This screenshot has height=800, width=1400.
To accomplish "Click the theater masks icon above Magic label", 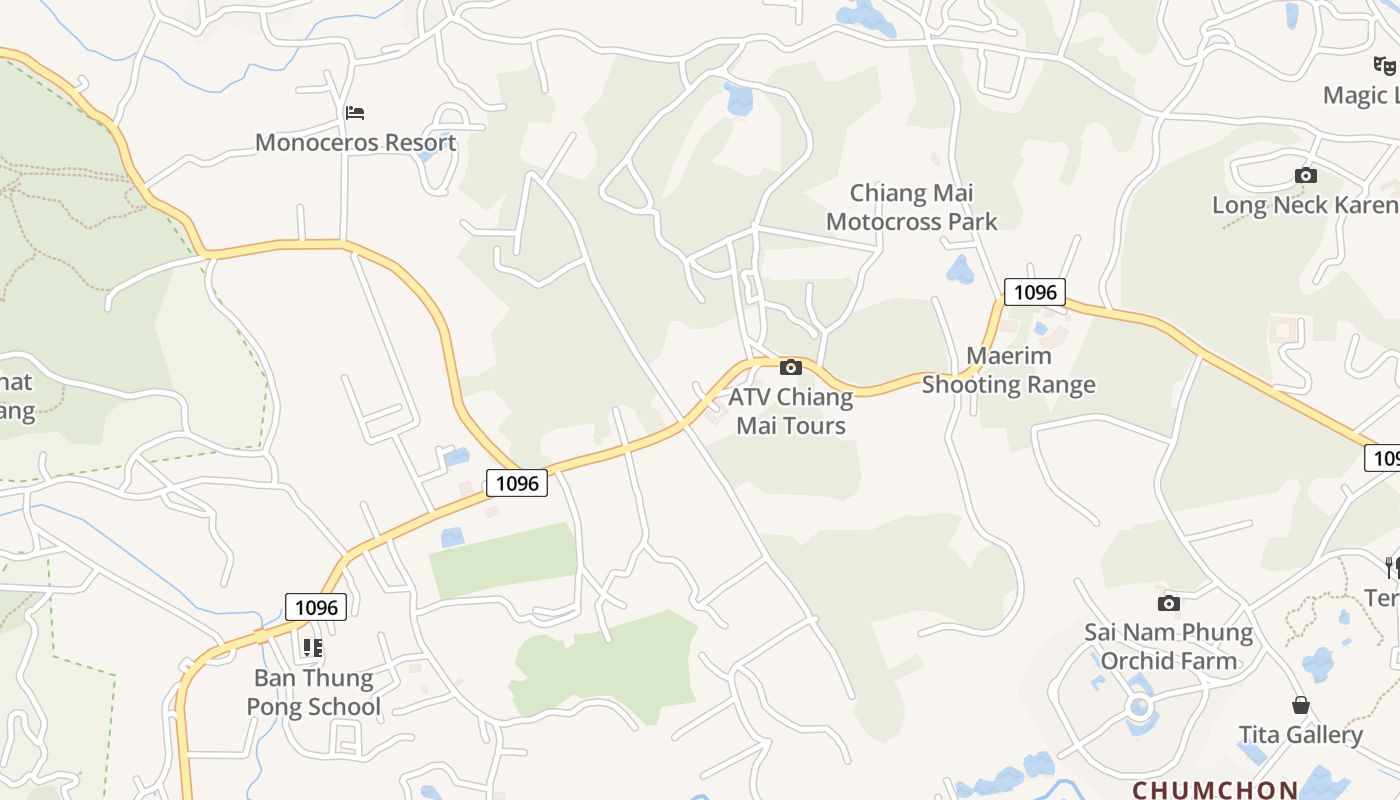I will point(1384,66).
